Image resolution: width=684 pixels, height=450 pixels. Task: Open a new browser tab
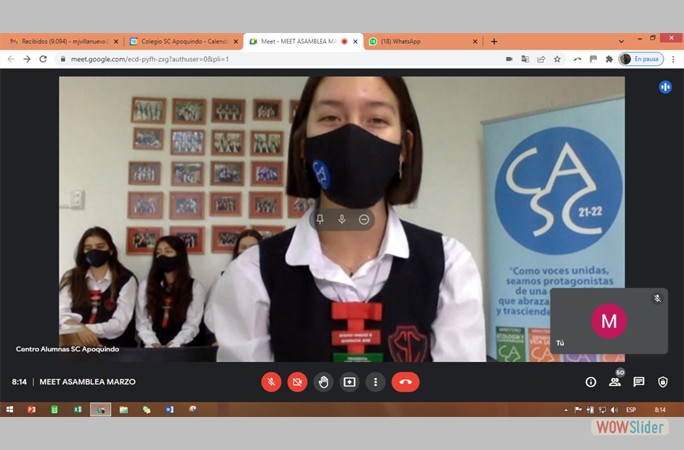494,41
